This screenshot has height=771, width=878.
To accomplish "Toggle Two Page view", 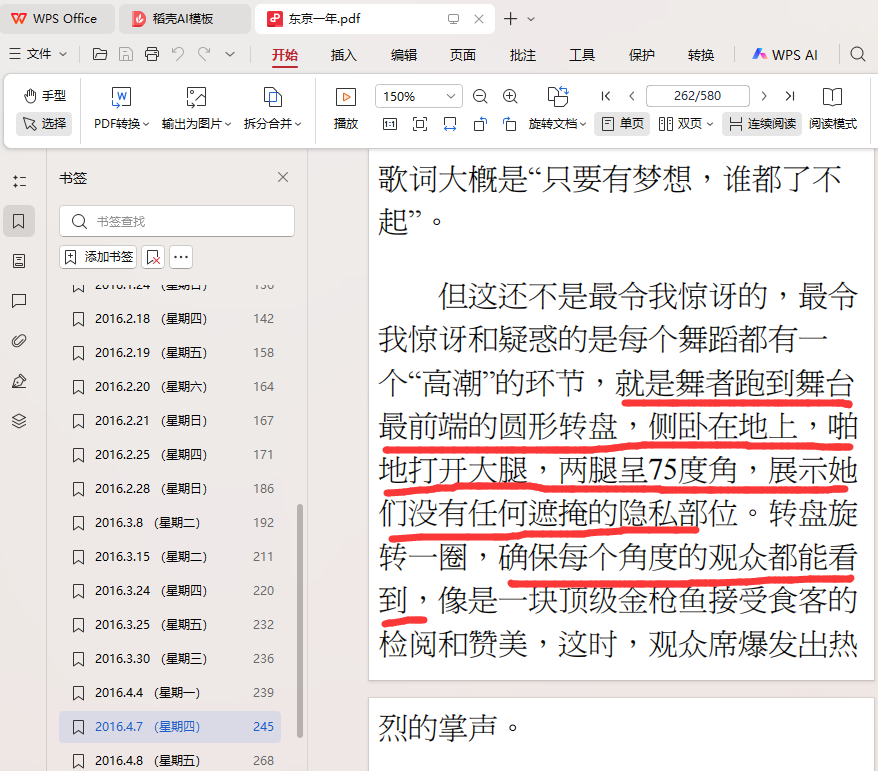I will click(x=680, y=124).
